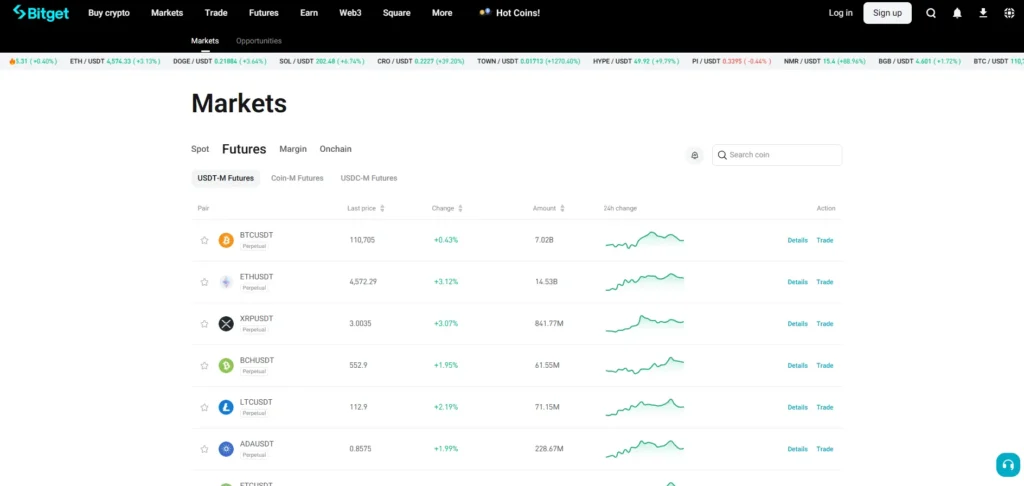This screenshot has height=486, width=1024.
Task: Sort by Change column arrows
Action: pos(460,208)
